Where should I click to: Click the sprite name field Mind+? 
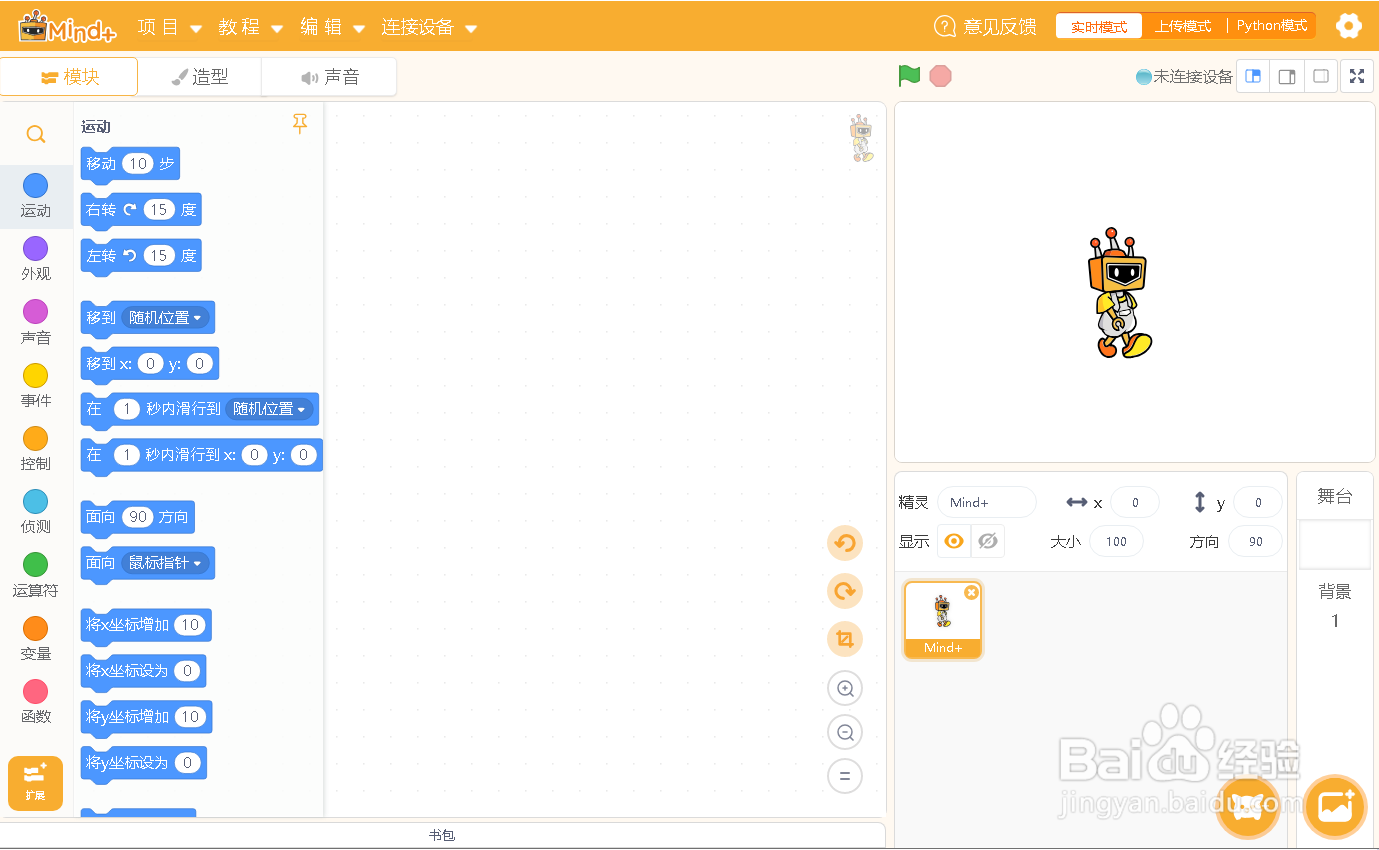(987, 502)
